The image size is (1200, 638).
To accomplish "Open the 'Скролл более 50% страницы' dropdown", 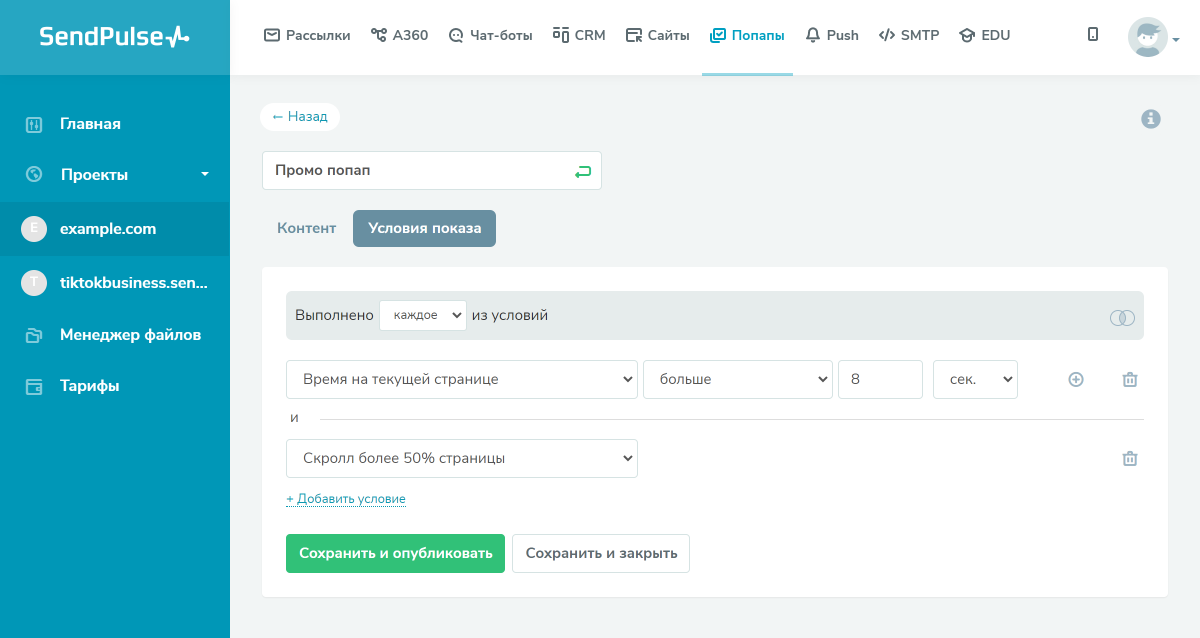I will pyautogui.click(x=462, y=459).
